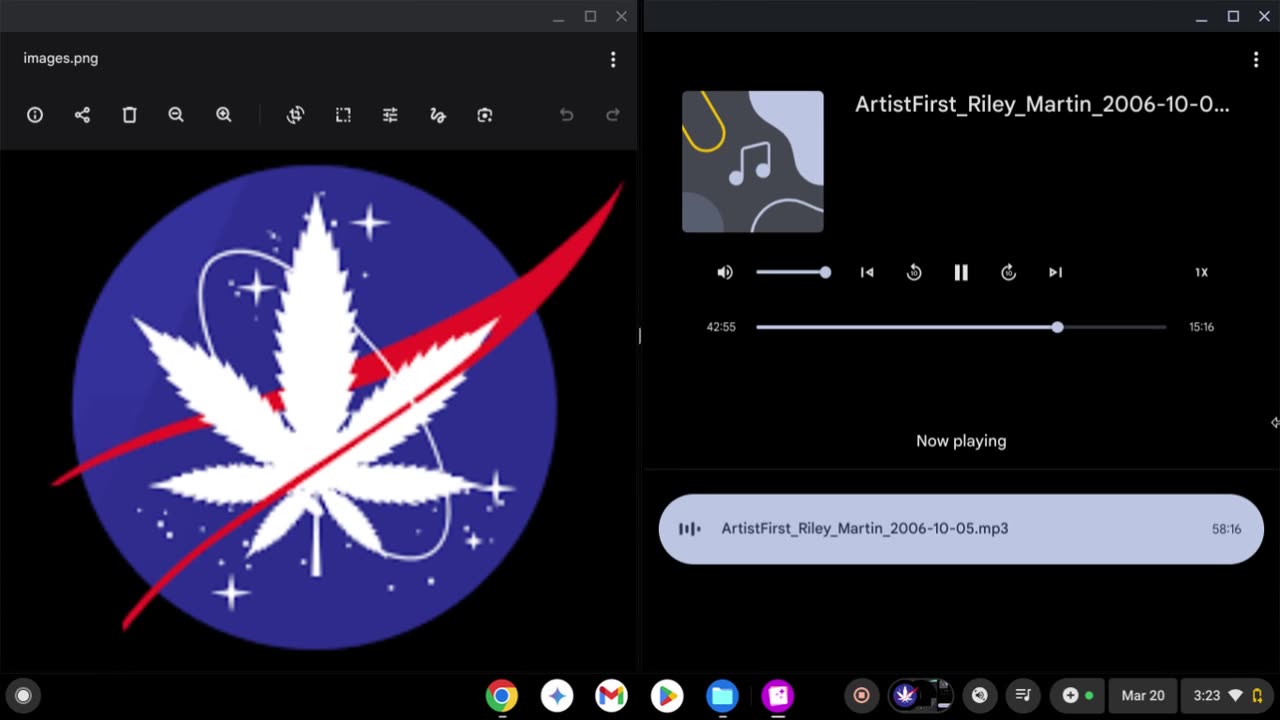Zoom out of the image
1280x720 pixels.
(176, 115)
